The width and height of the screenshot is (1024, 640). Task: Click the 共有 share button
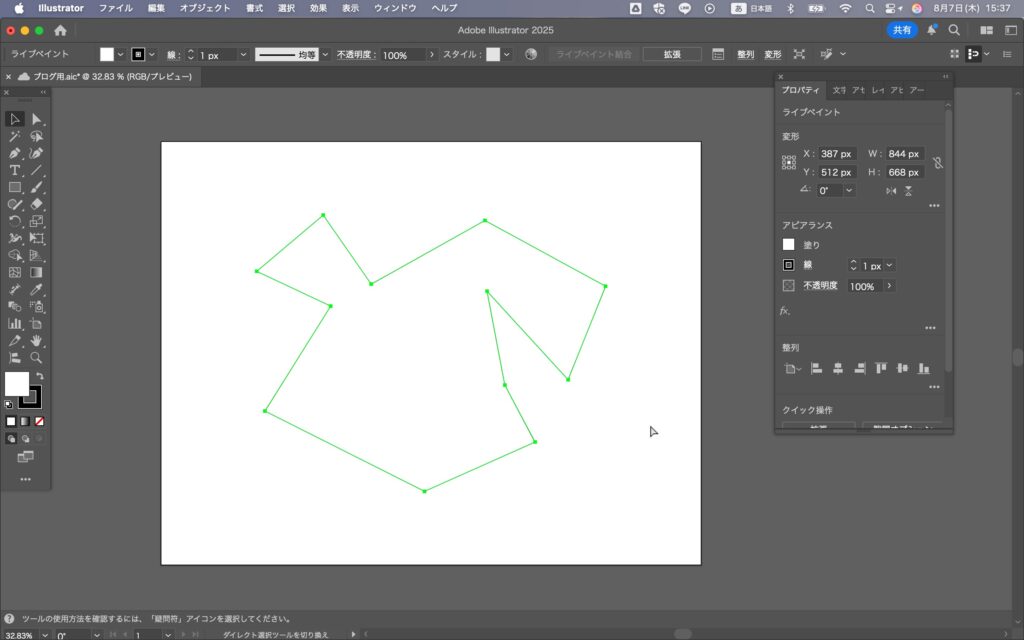pyautogui.click(x=902, y=30)
